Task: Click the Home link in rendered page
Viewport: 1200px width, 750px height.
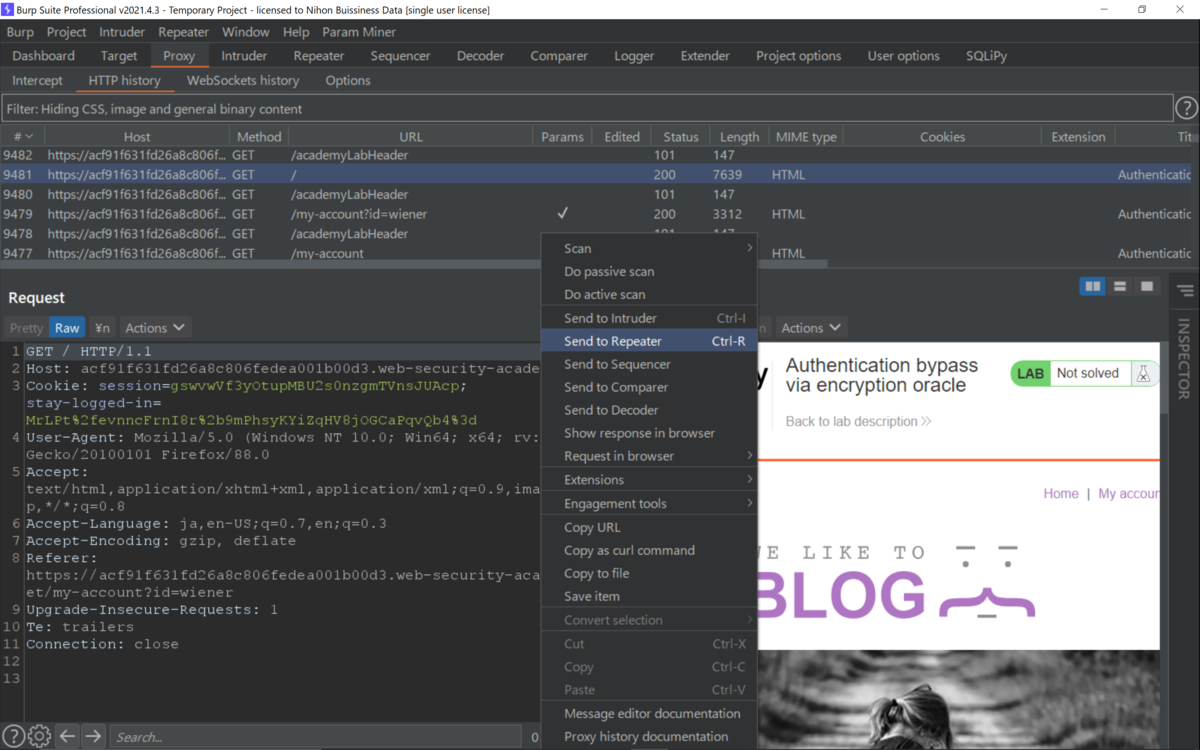Action: click(1061, 493)
